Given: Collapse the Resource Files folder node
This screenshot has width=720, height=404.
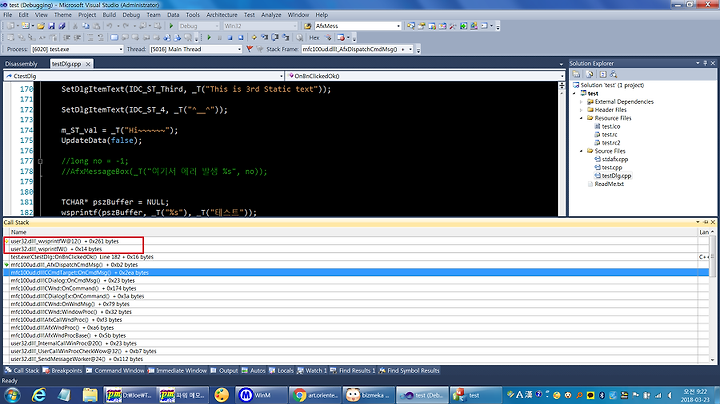Looking at the screenshot, I should tap(581, 118).
